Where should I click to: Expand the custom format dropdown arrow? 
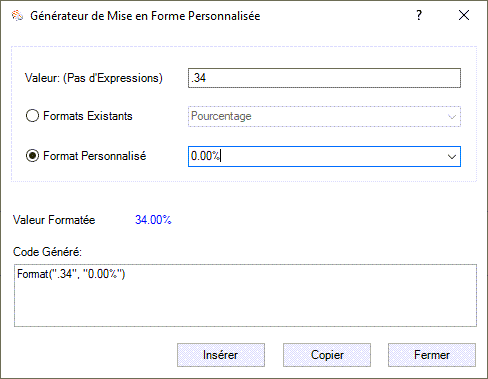pos(452,156)
